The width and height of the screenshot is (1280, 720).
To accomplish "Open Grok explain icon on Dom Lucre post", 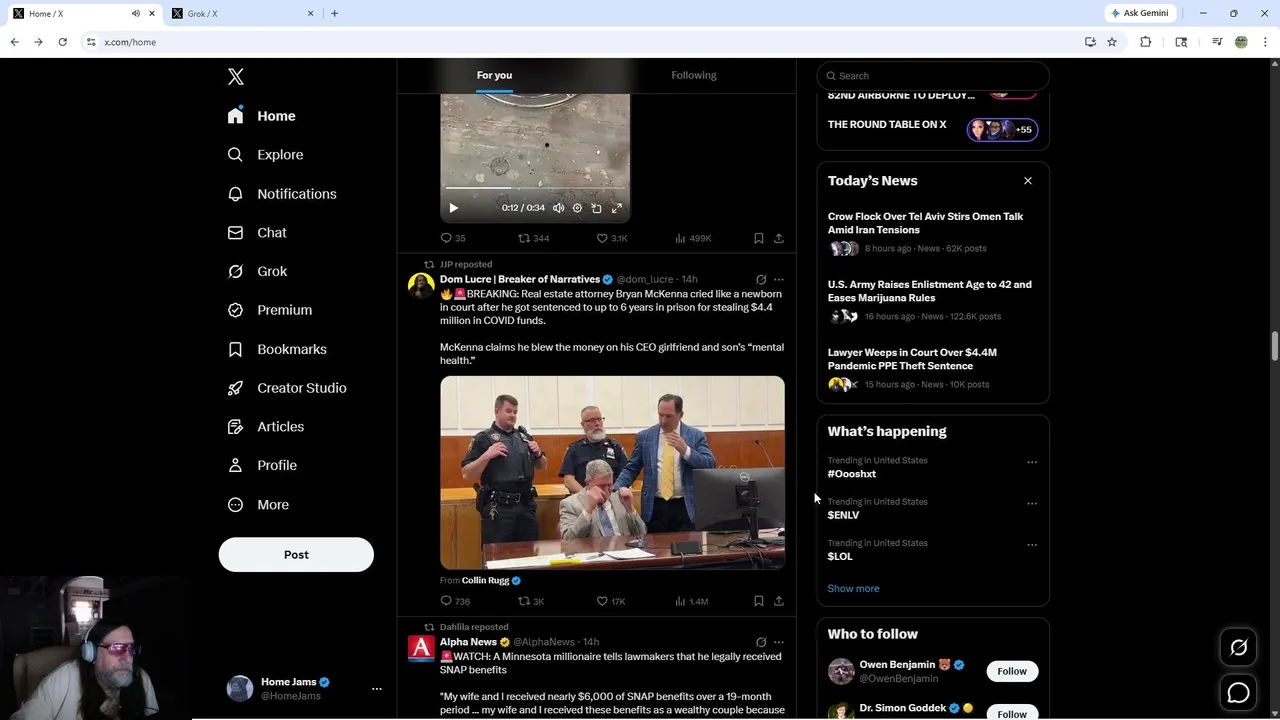I will coord(761,280).
